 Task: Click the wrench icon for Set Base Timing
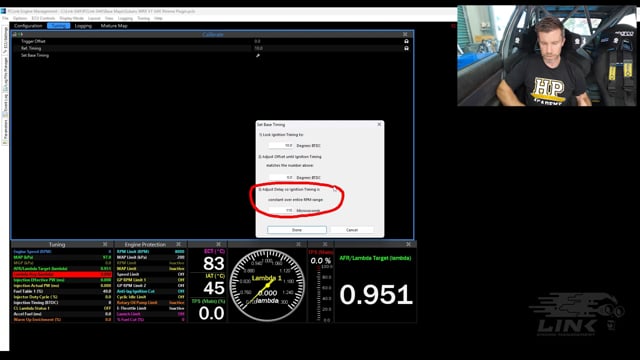258,55
